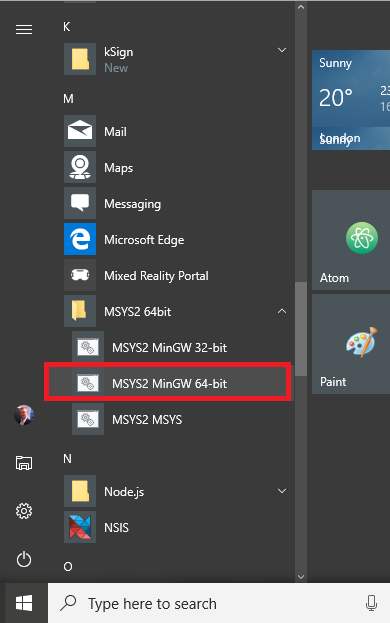The image size is (390, 623).
Task: Expand the Node.js folder chevron
Action: (x=282, y=491)
